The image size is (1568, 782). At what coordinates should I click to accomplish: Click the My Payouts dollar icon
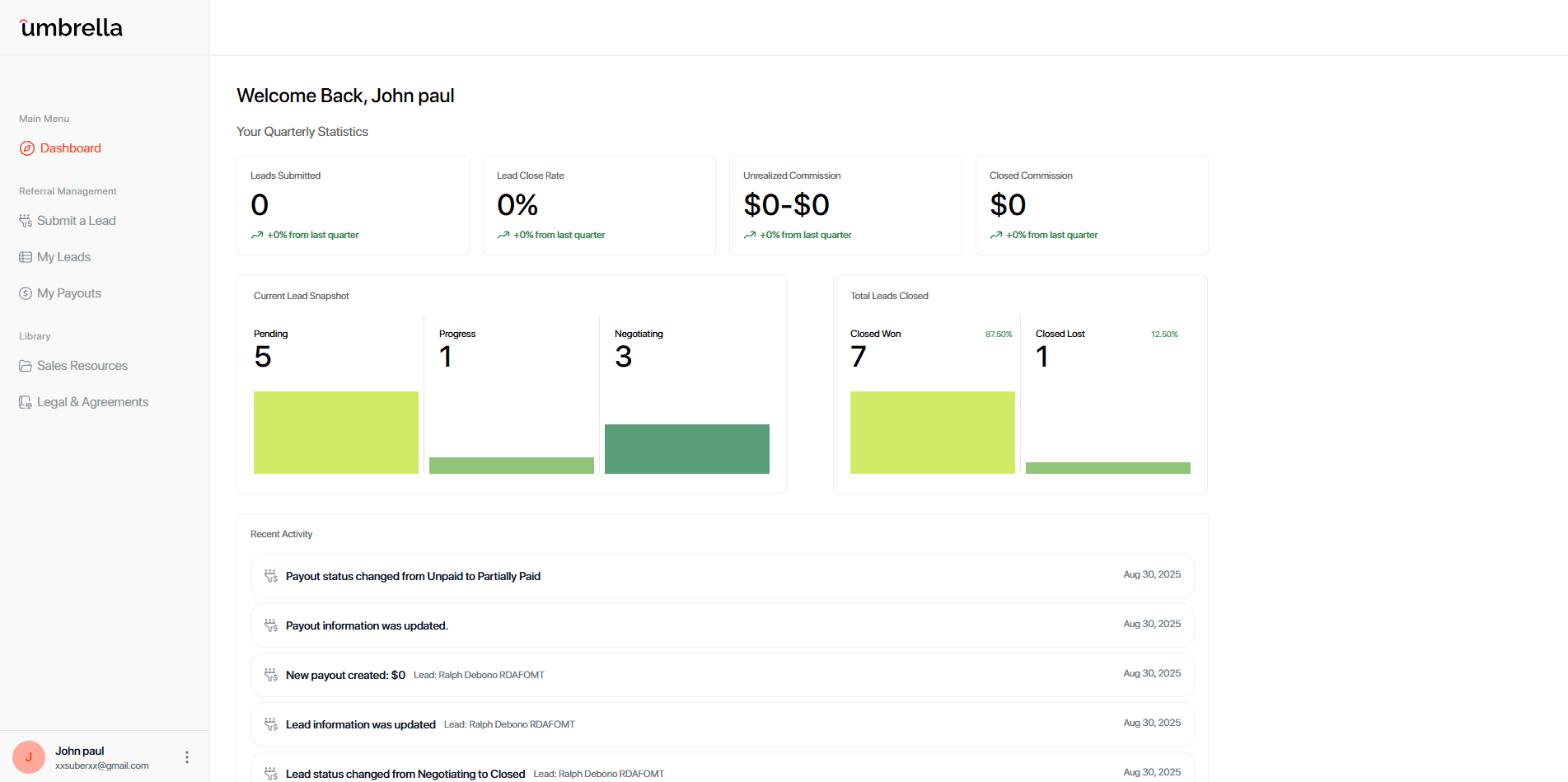tap(26, 293)
